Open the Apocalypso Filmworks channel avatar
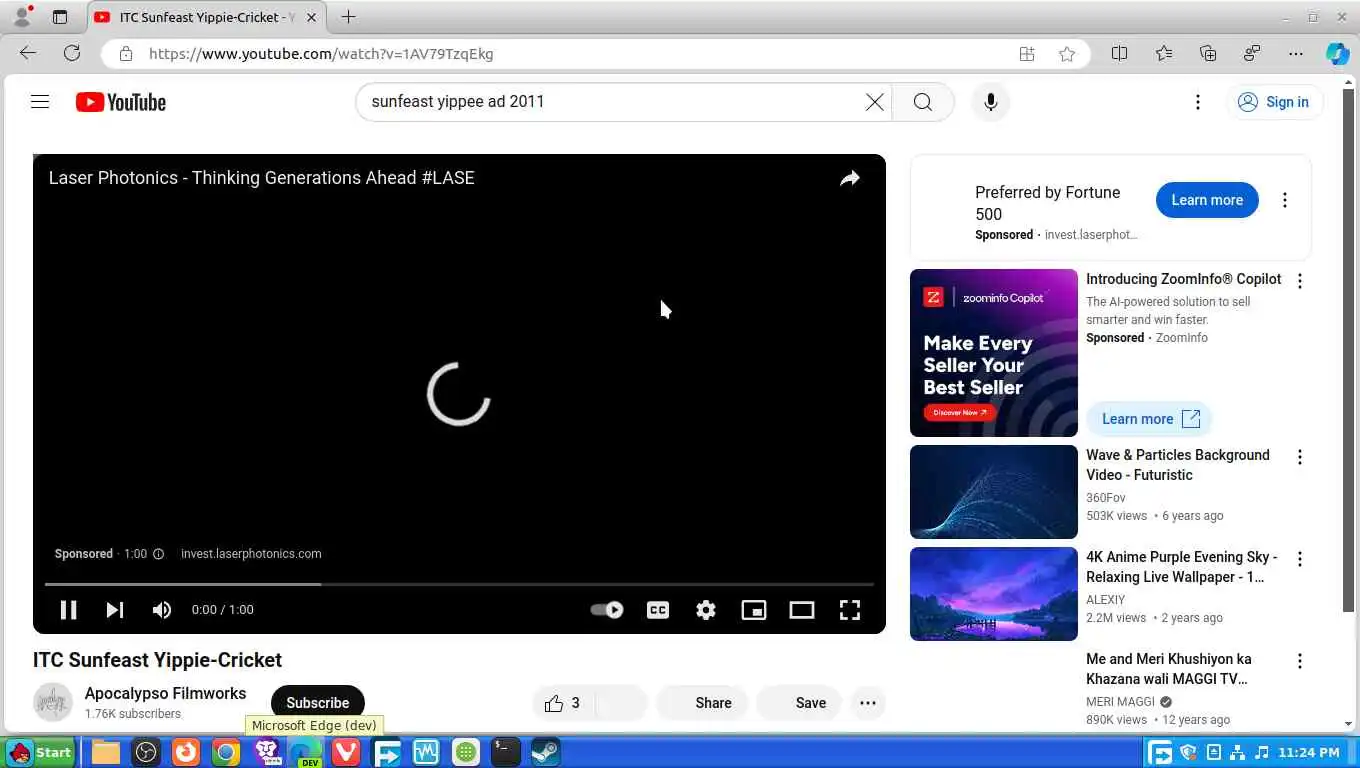Viewport: 1360px width, 768px height. tap(53, 703)
